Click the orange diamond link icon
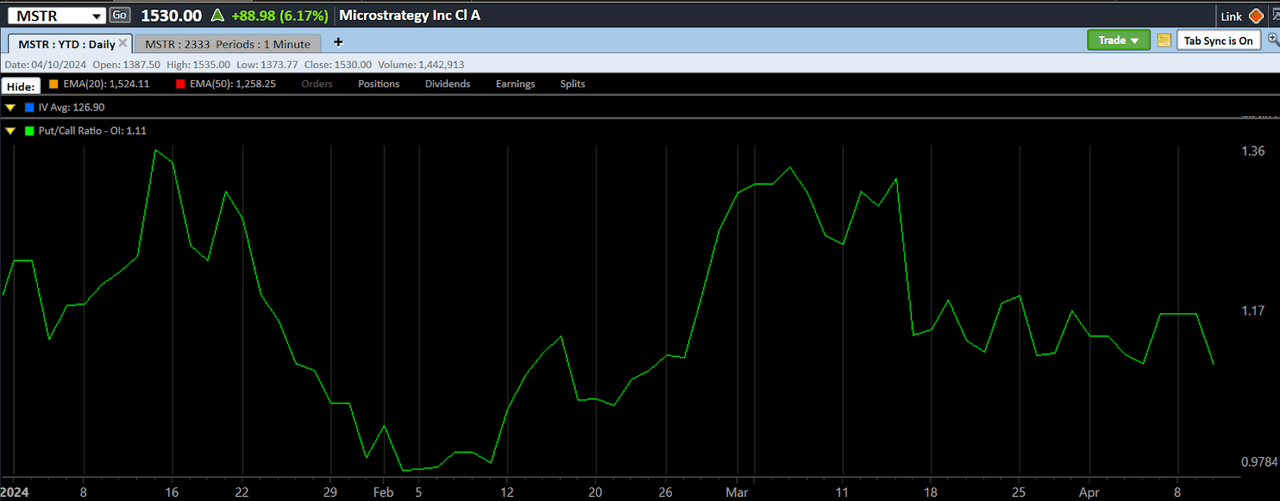The height and width of the screenshot is (501, 1280). (x=1257, y=16)
